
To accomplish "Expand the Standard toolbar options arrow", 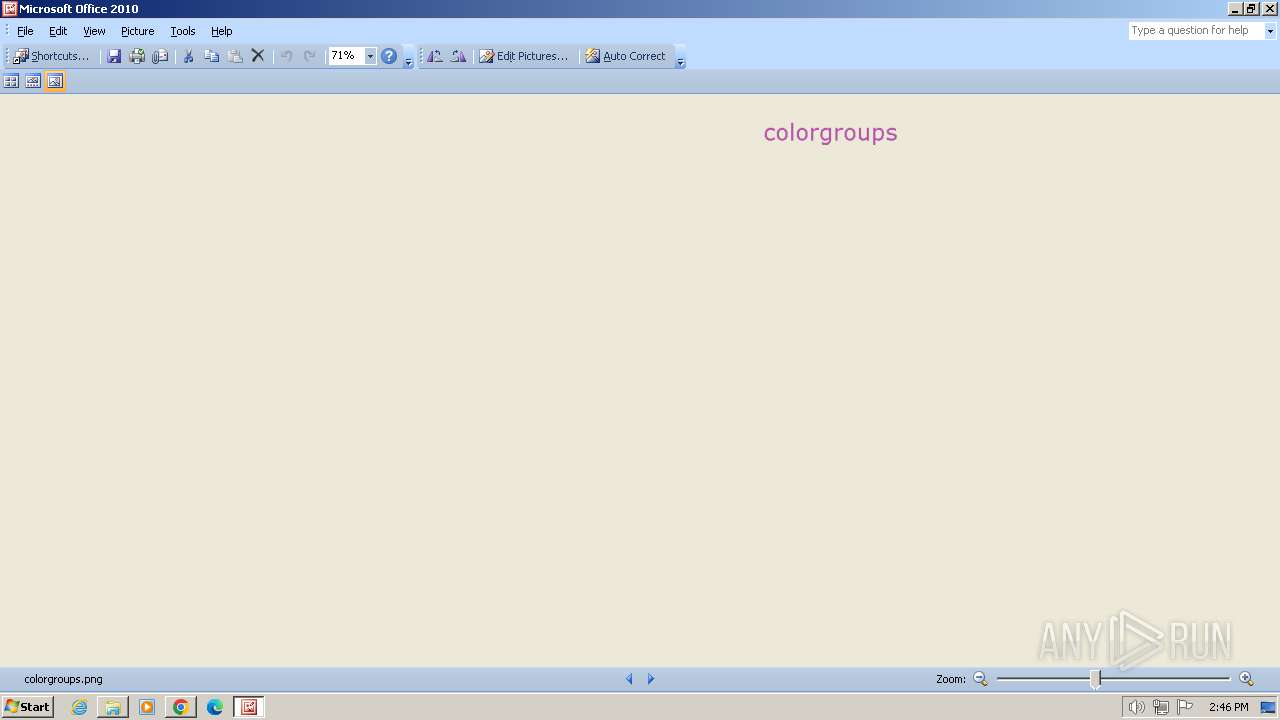I will point(408,58).
